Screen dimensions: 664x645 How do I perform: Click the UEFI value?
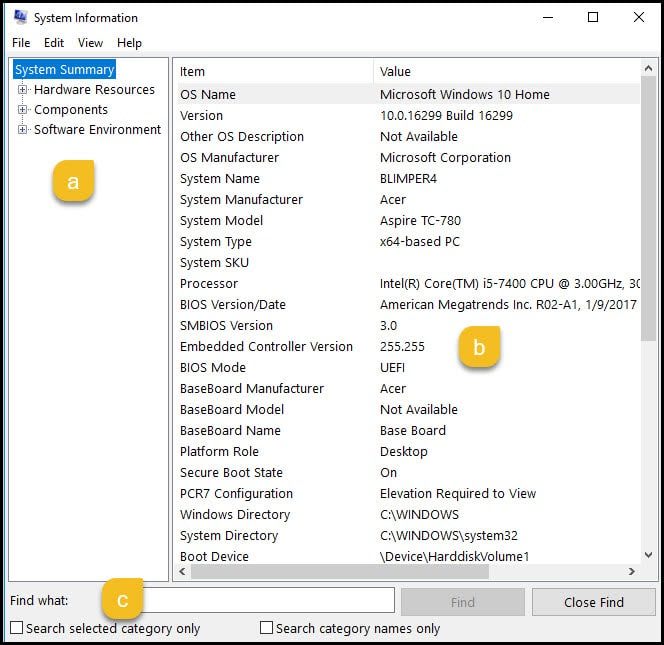point(393,368)
